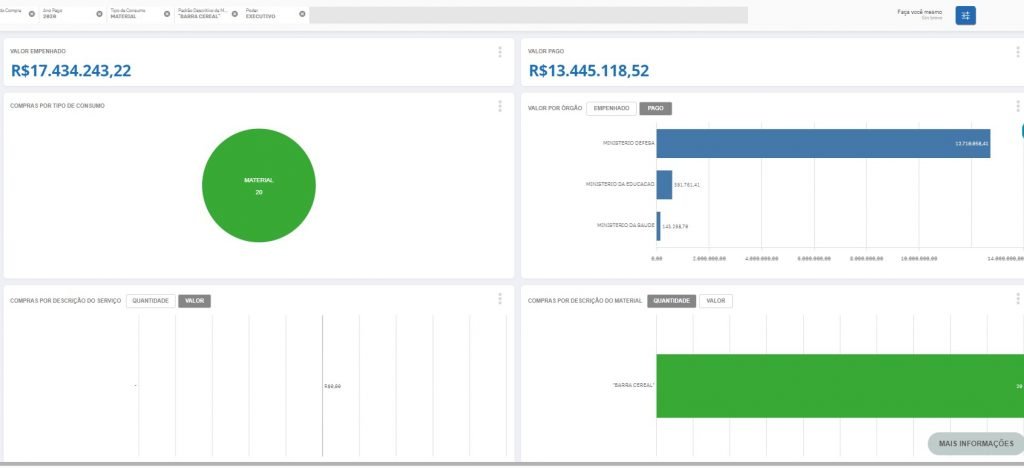
Task: Click the R$17.434.243,22 value
Action: tap(71, 70)
